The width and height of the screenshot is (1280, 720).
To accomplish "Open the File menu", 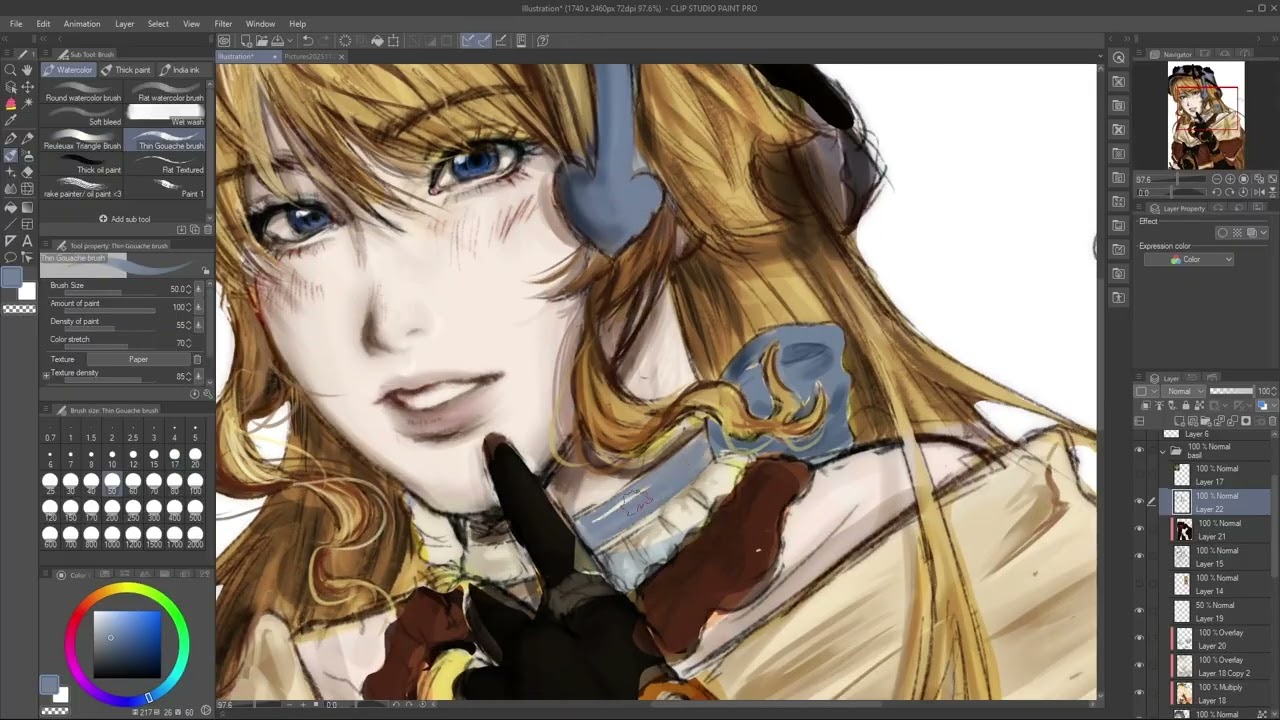I will coord(16,23).
